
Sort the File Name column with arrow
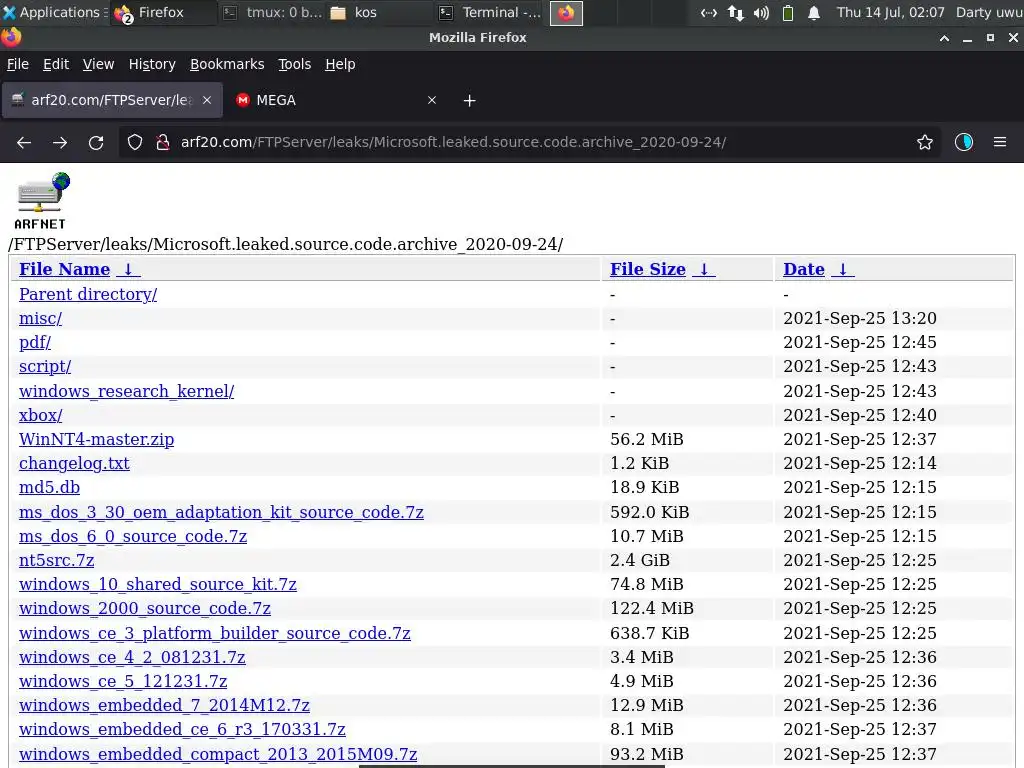pos(128,269)
